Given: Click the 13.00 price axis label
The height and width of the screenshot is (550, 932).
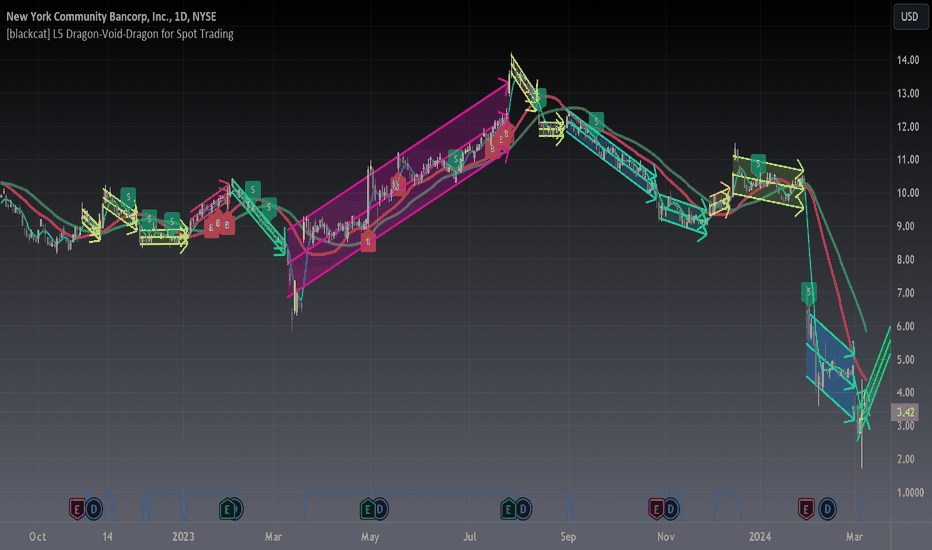Looking at the screenshot, I should (908, 93).
